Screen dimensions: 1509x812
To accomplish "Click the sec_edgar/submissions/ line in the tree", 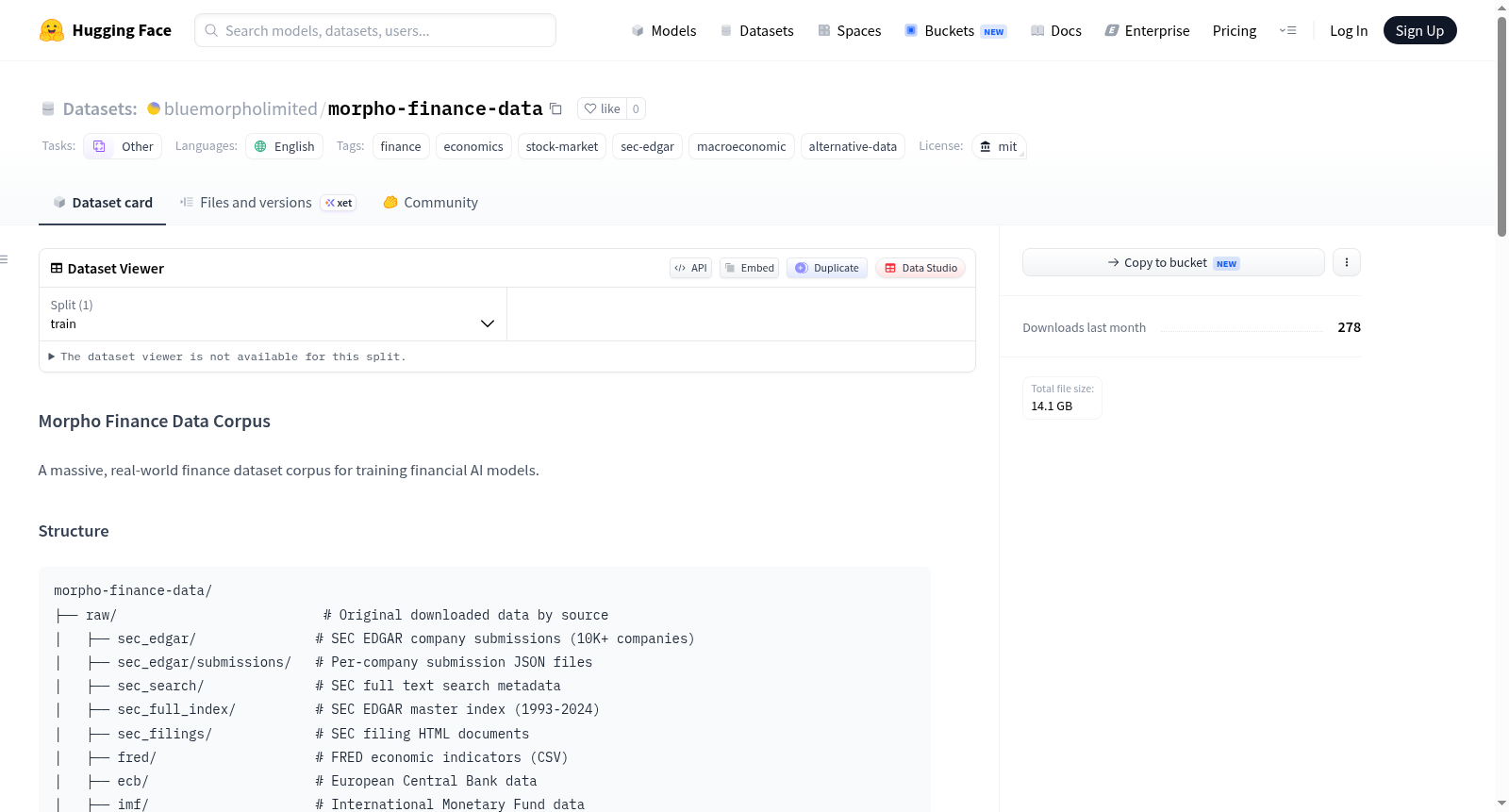I will pos(323,662).
